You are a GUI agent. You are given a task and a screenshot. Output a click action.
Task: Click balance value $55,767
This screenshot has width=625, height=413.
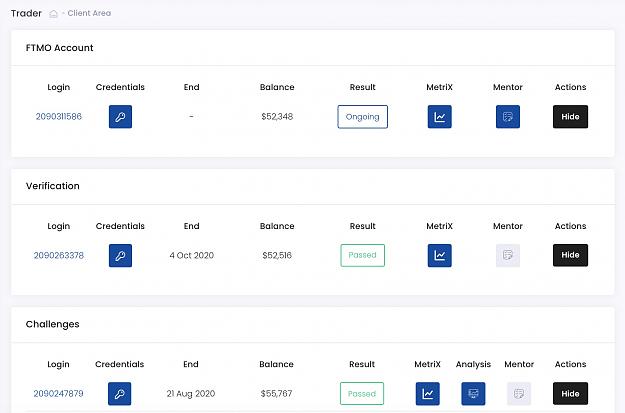point(276,394)
